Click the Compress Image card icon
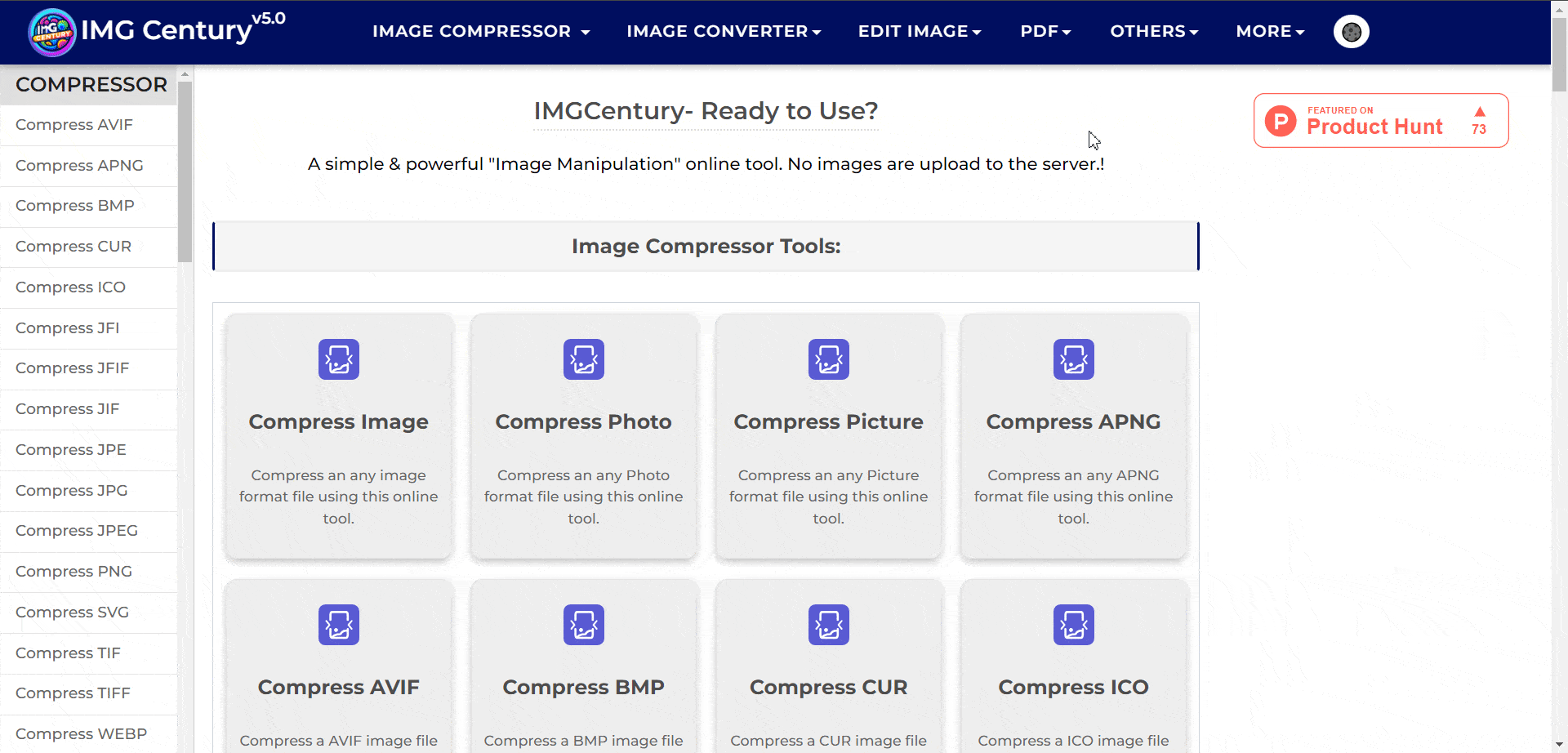Image resolution: width=1568 pixels, height=753 pixels. (x=339, y=359)
